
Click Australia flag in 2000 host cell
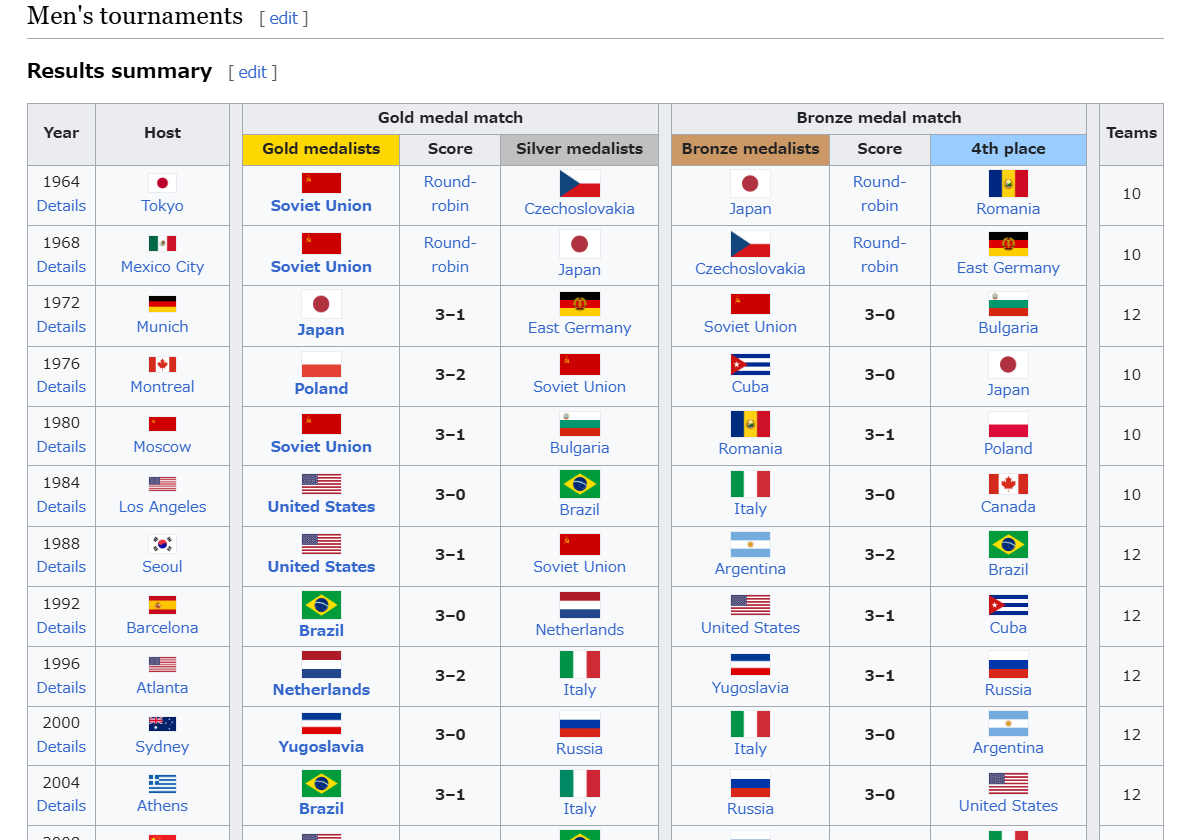click(x=162, y=723)
